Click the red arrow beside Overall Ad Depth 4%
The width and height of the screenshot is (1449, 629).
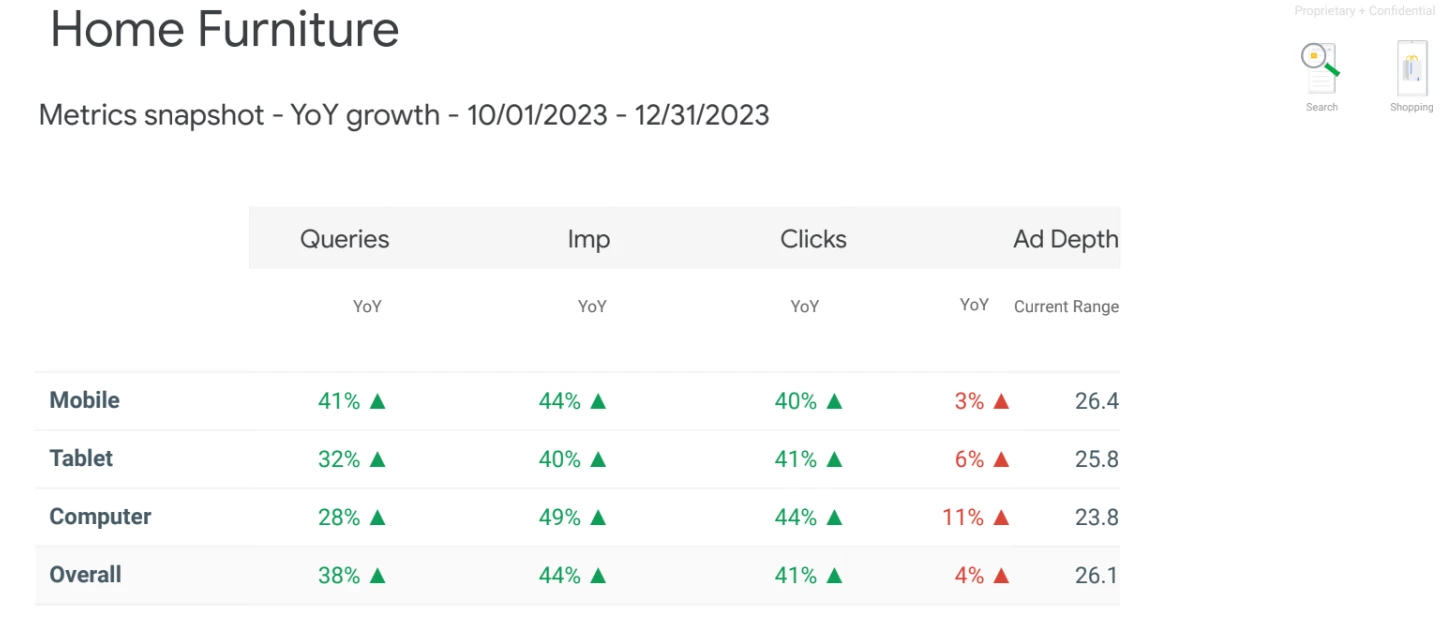coord(1001,575)
